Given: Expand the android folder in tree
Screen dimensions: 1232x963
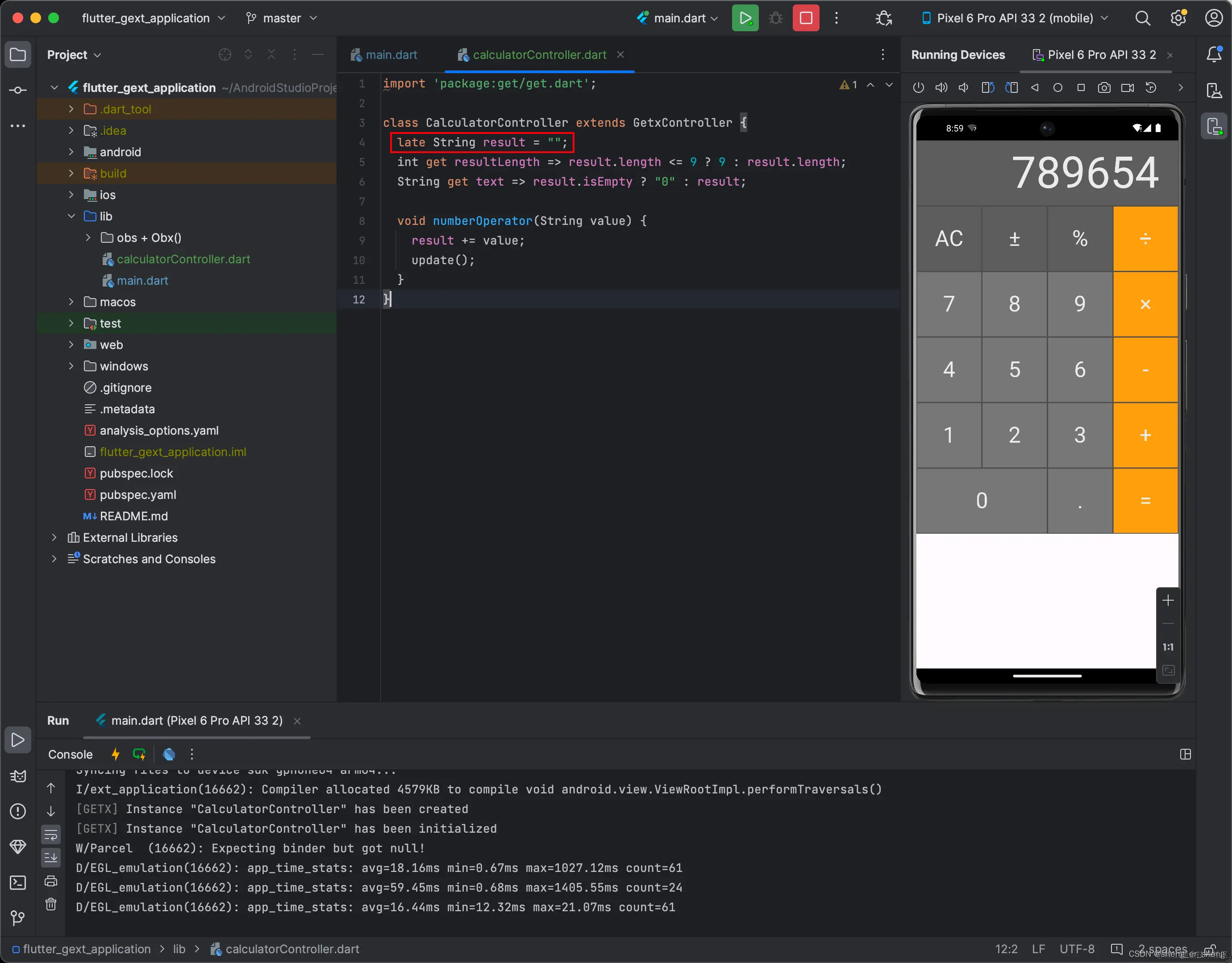Looking at the screenshot, I should click(71, 152).
